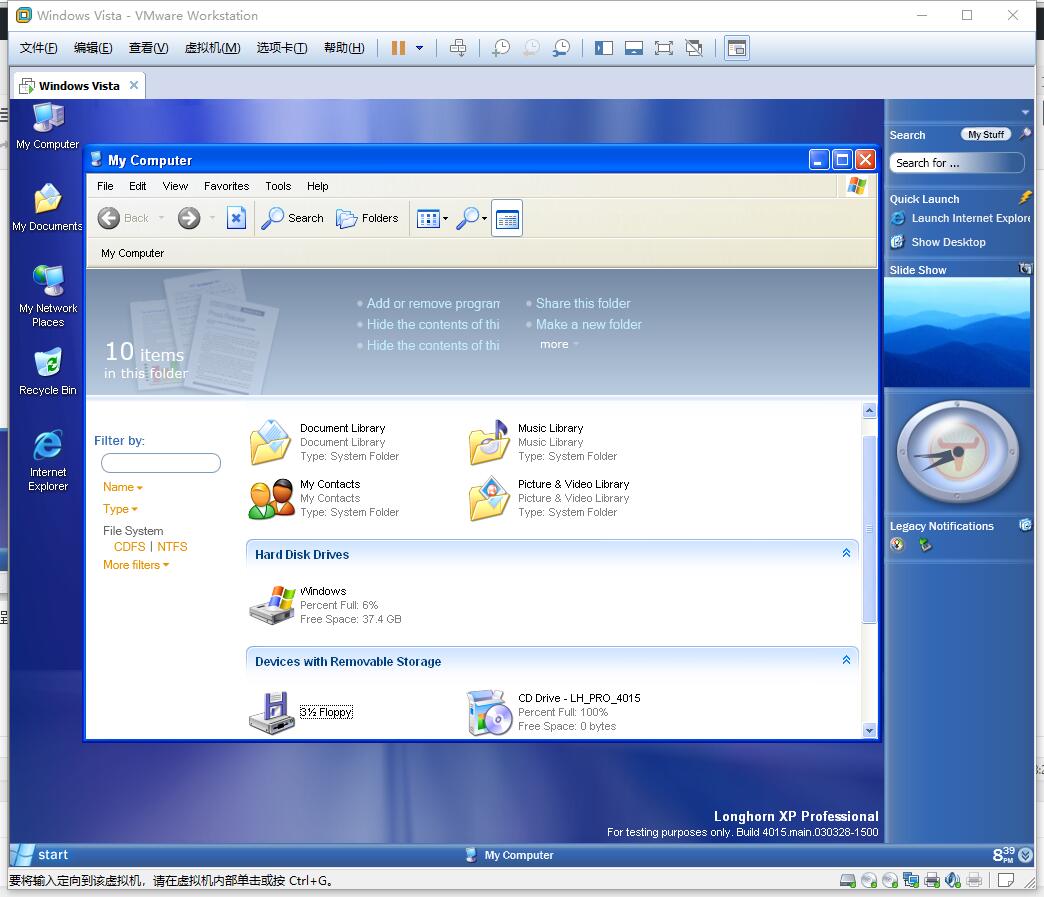Filter by CDFS file system
Image resolution: width=1044 pixels, height=897 pixels.
129,547
